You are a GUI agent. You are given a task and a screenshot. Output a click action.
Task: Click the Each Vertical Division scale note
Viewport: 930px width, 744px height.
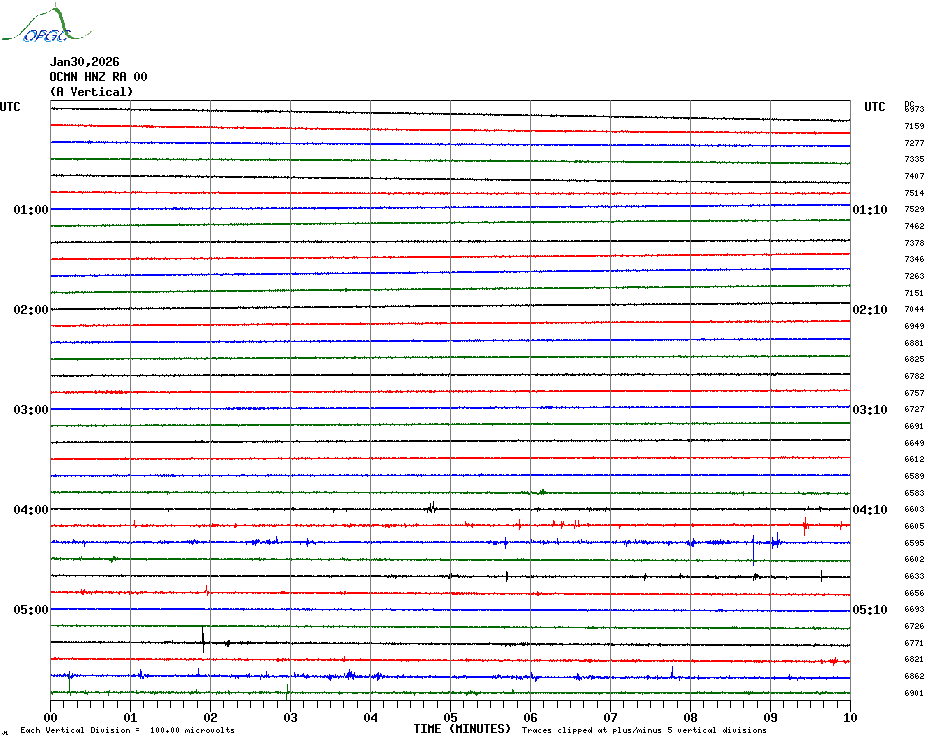point(127,731)
